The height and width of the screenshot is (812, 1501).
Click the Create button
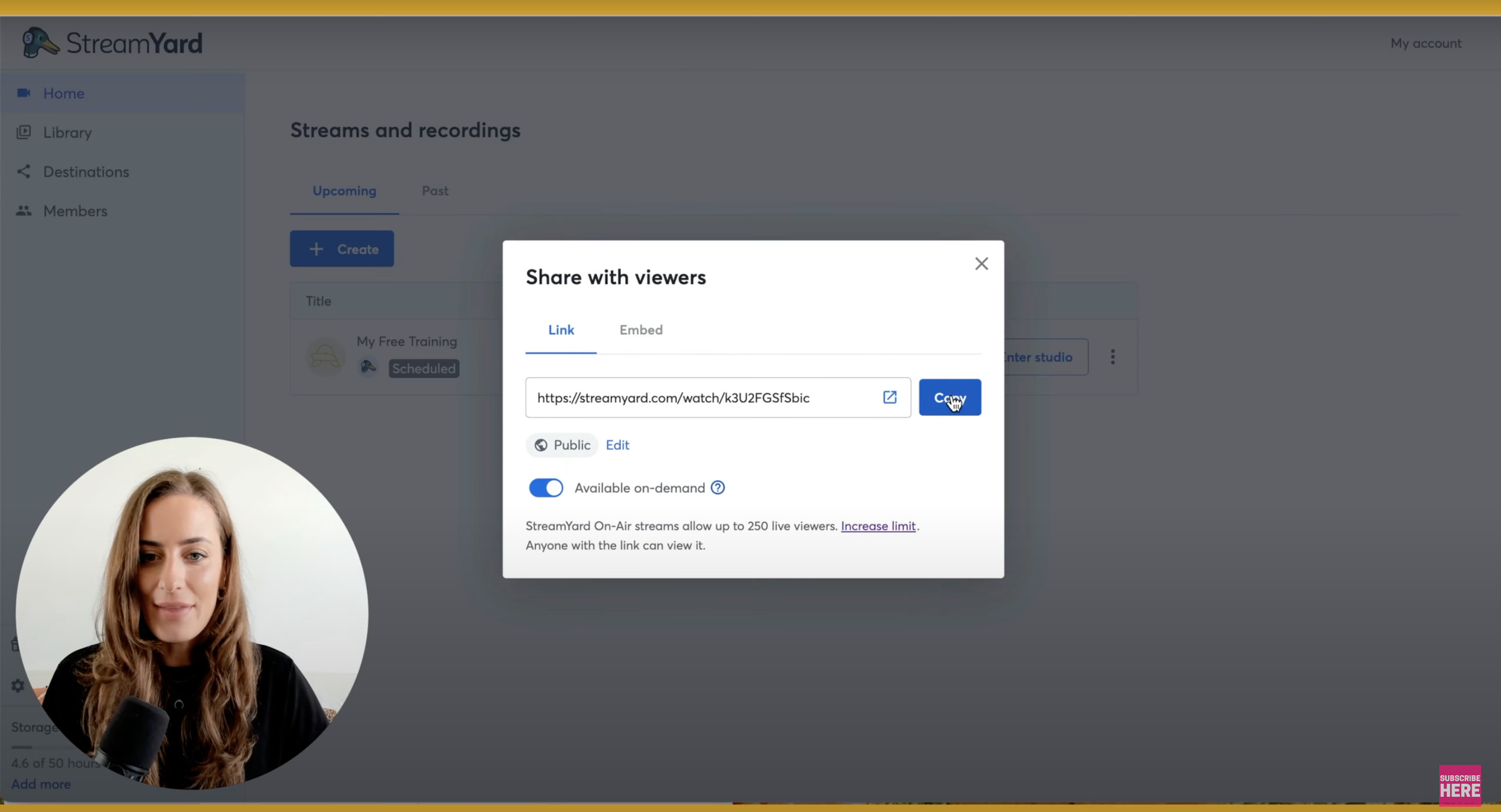(x=342, y=248)
